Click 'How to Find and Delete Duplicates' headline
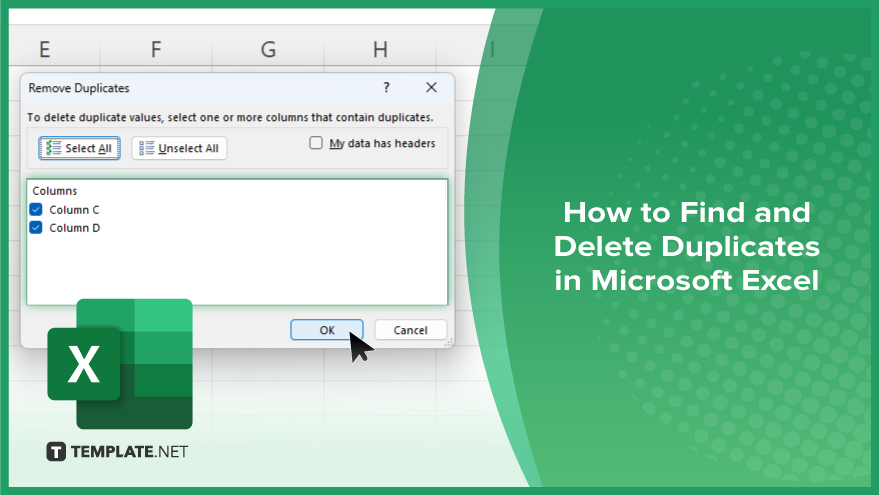 click(687, 246)
